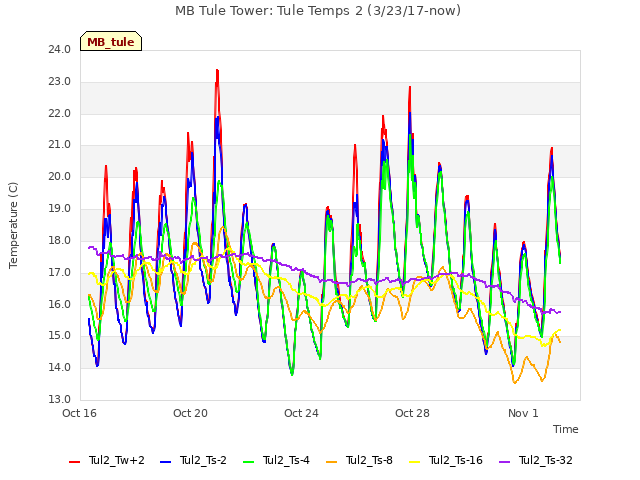Click the 16.0 y-axis tick label
Screen dimensions: 640x480
pyautogui.click(x=60, y=304)
